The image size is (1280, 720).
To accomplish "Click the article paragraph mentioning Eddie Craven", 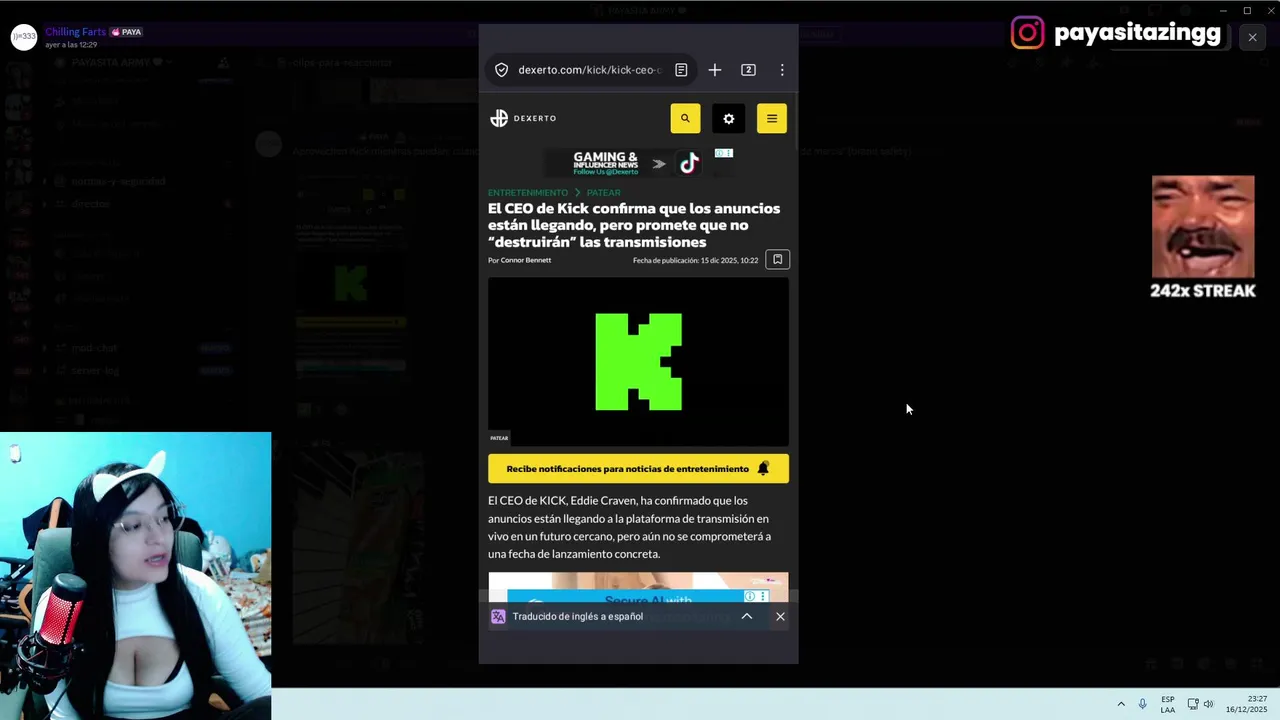I will [x=629, y=527].
